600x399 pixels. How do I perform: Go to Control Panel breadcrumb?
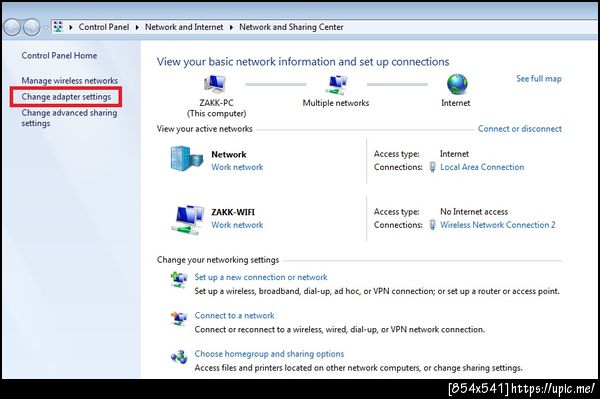click(x=104, y=27)
